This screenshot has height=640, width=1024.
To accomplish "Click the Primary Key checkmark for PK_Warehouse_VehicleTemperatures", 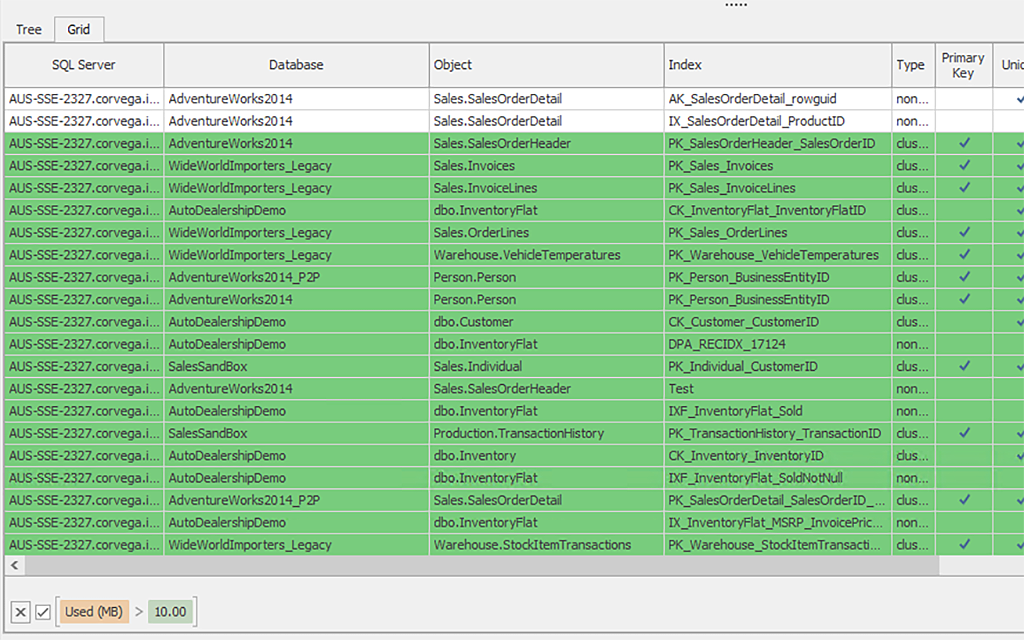I will 962,254.
